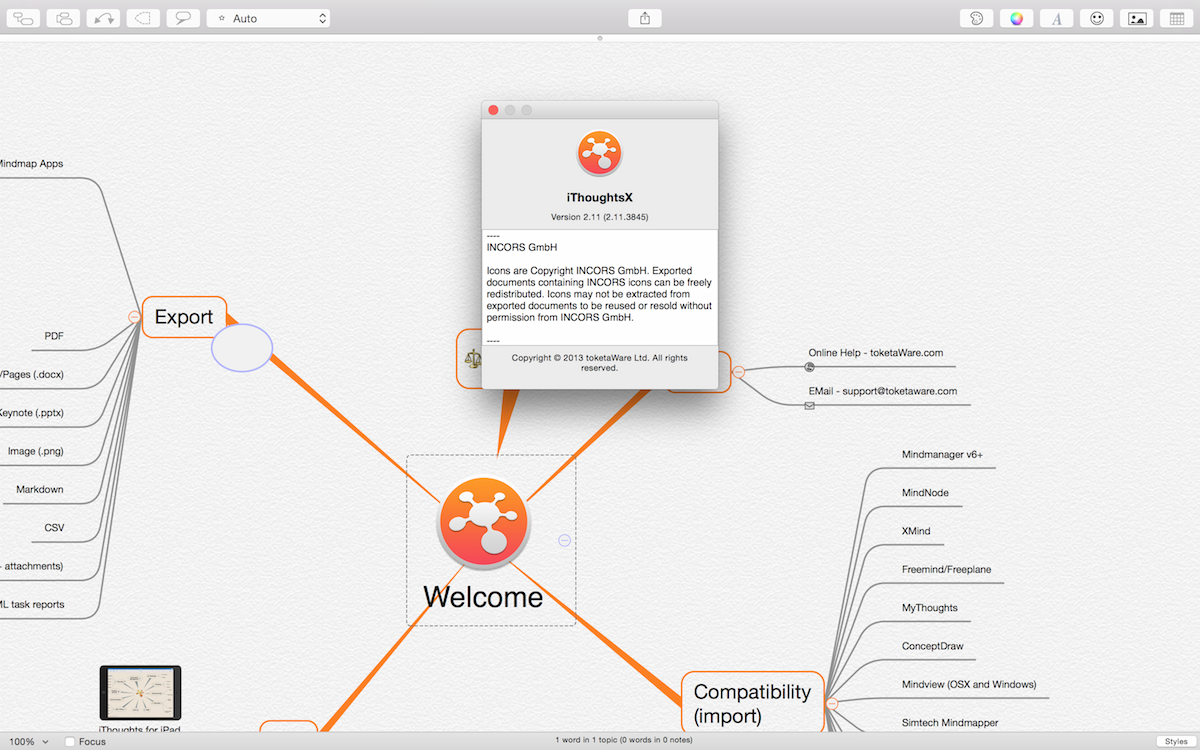The width and height of the screenshot is (1200, 750).
Task: Collapse the Compatibility (import) branch
Action: pos(832,704)
